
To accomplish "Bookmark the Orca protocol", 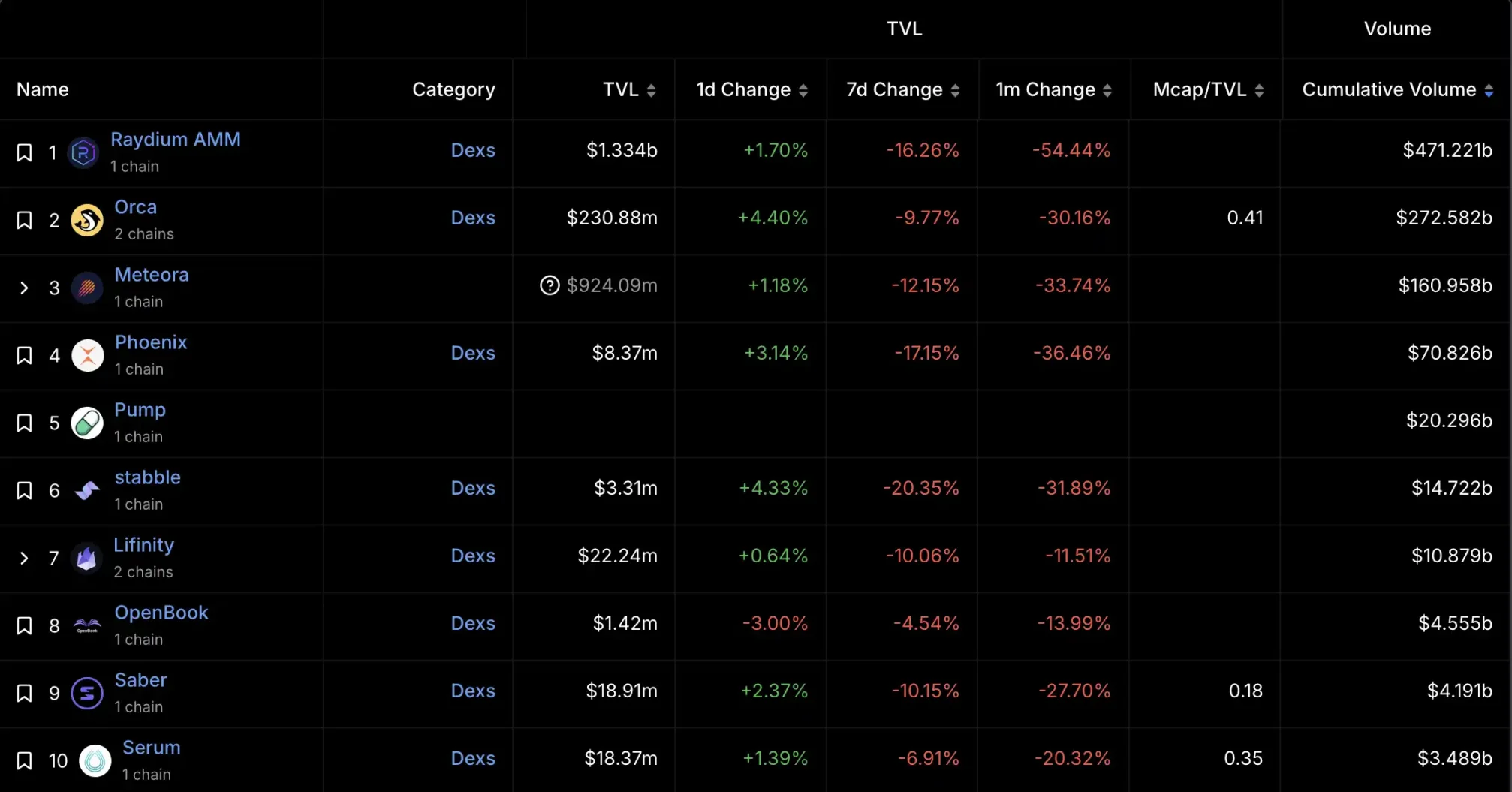I will 23,220.
